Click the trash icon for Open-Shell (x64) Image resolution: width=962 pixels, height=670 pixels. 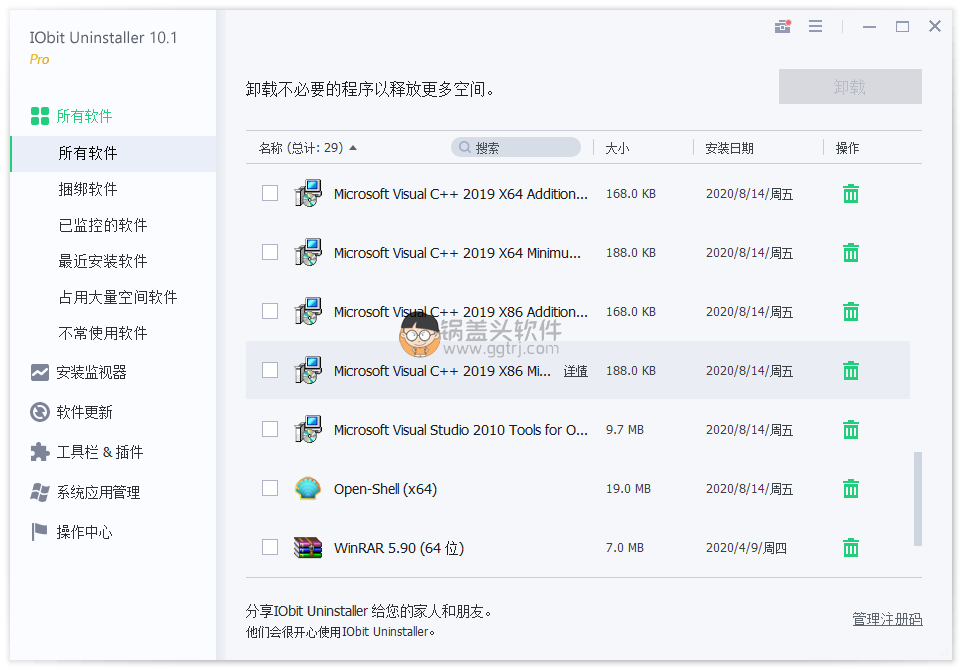[851, 488]
